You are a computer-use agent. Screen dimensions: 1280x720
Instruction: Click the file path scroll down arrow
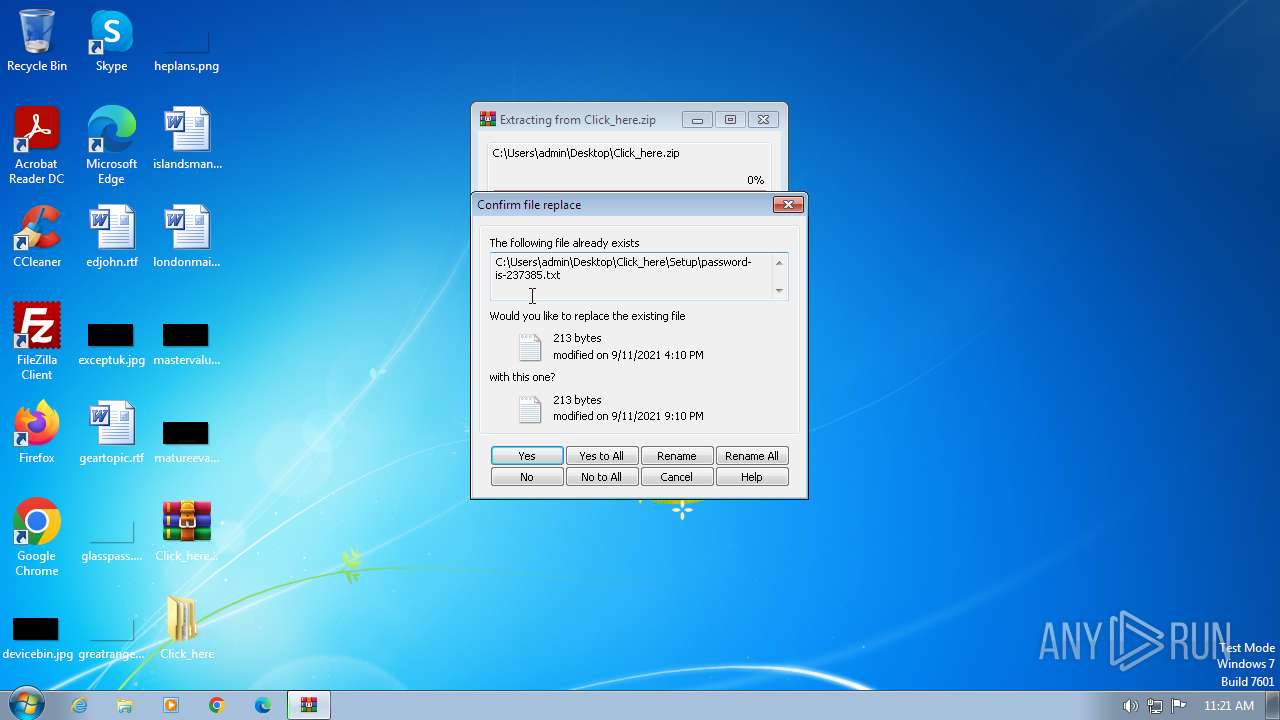(779, 291)
